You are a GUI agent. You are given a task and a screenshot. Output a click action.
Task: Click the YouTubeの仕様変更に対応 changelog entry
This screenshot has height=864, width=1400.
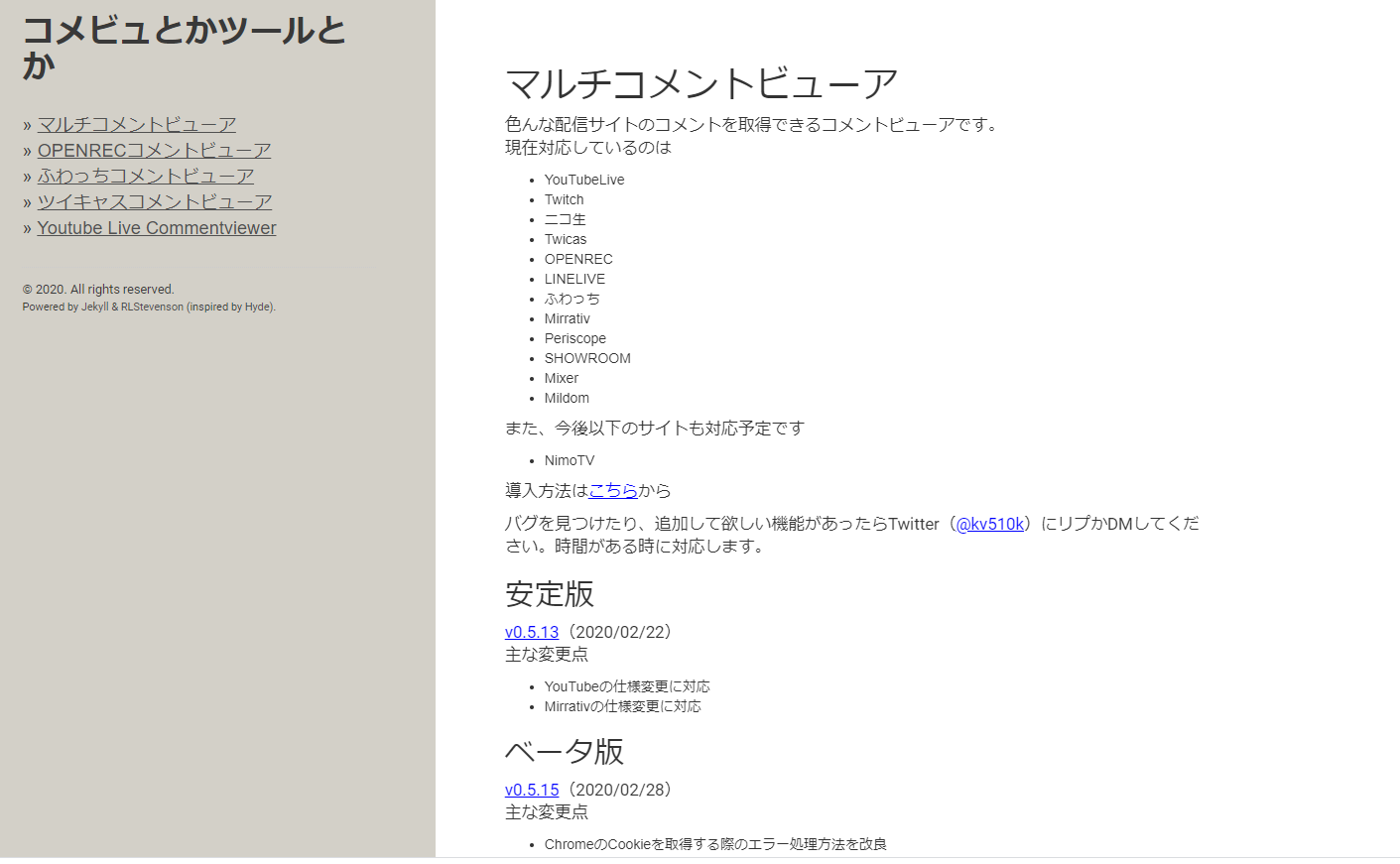(x=627, y=686)
